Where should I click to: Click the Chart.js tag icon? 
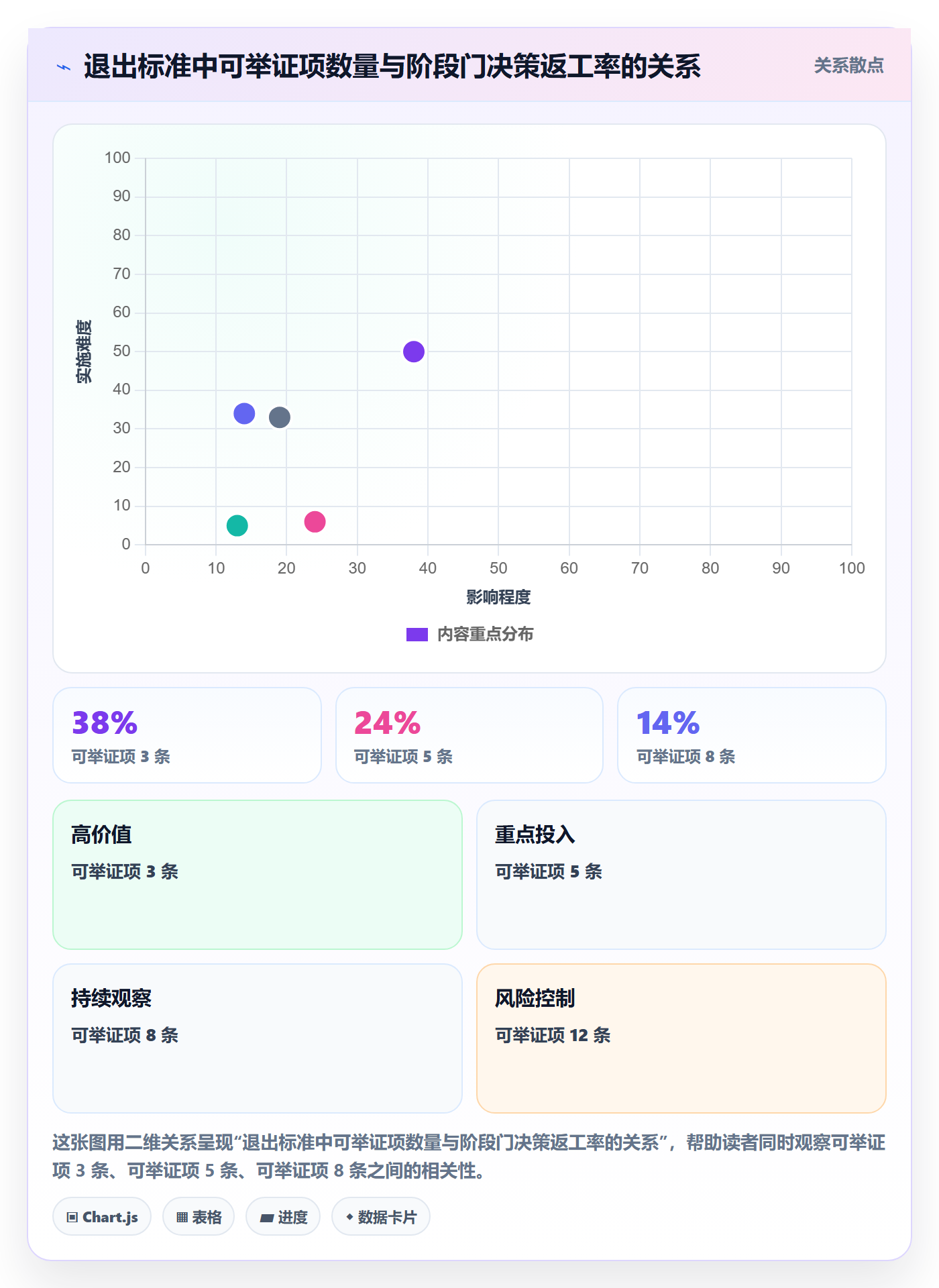click(x=72, y=1217)
